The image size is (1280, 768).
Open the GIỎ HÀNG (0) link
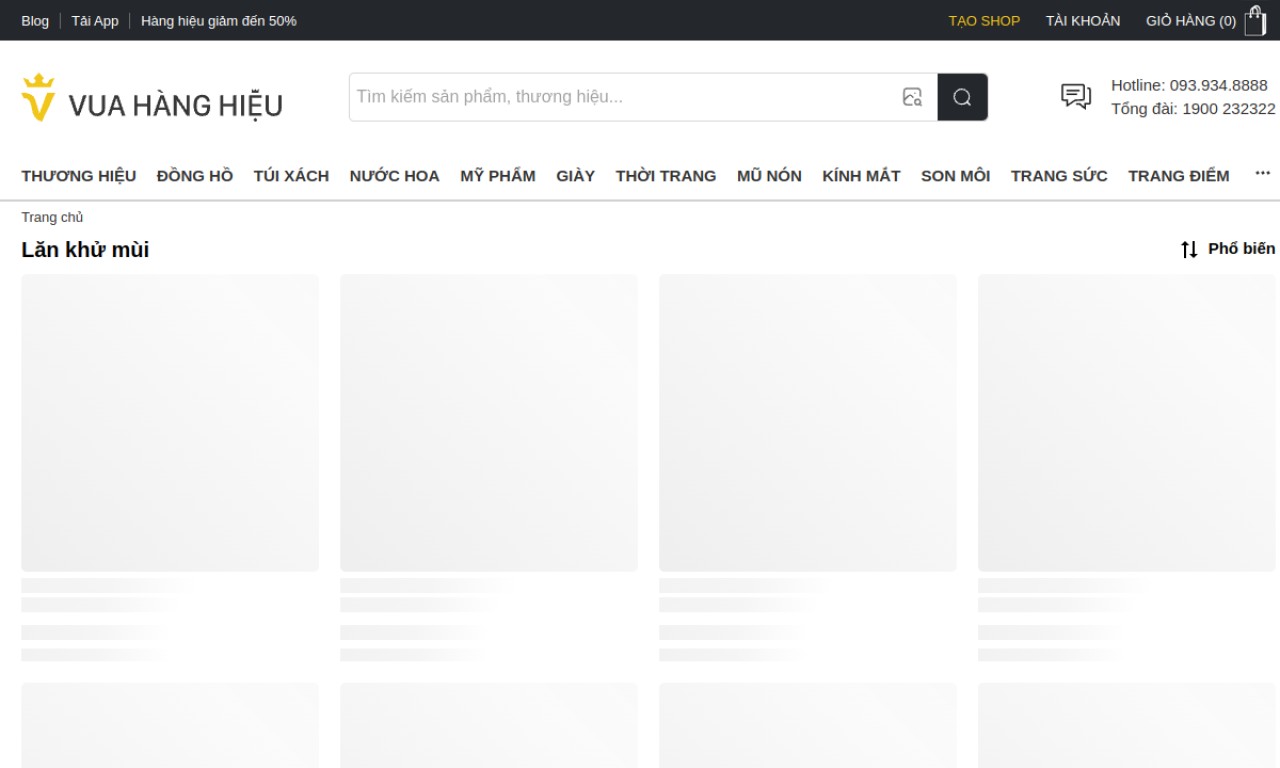click(x=1191, y=20)
